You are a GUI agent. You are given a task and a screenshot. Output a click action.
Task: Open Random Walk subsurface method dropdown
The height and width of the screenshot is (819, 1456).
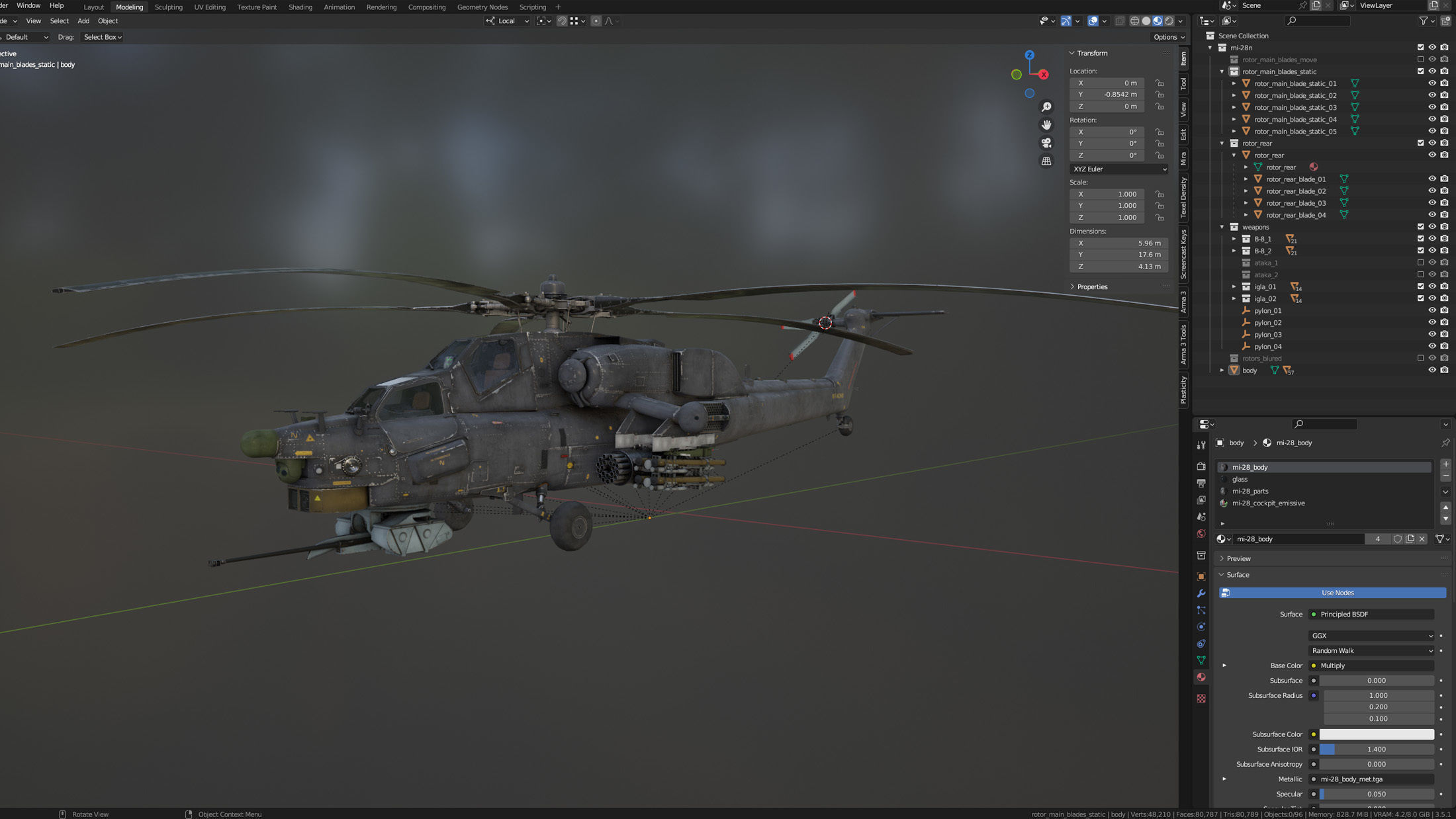[1371, 651]
